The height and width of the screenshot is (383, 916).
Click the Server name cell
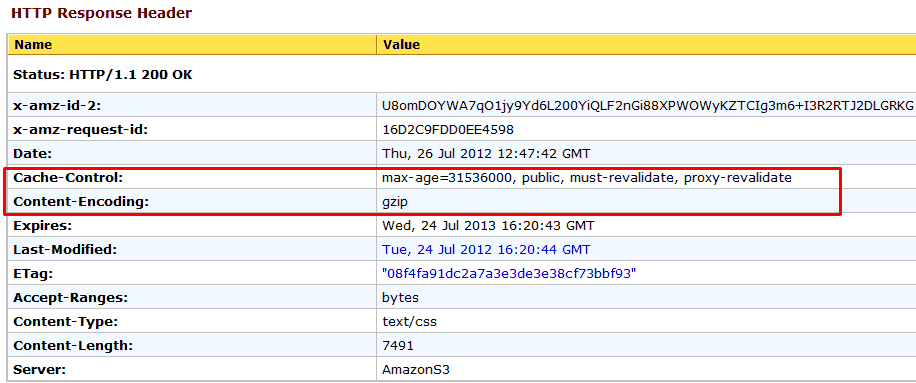coord(193,370)
